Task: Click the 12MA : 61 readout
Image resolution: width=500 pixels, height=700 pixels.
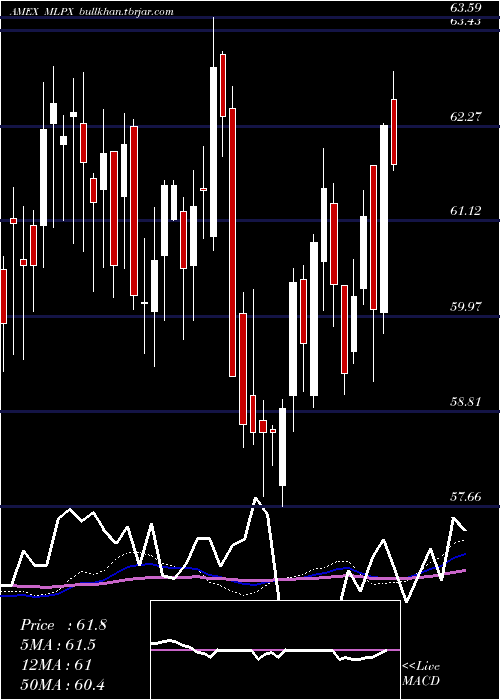Action: point(56,665)
